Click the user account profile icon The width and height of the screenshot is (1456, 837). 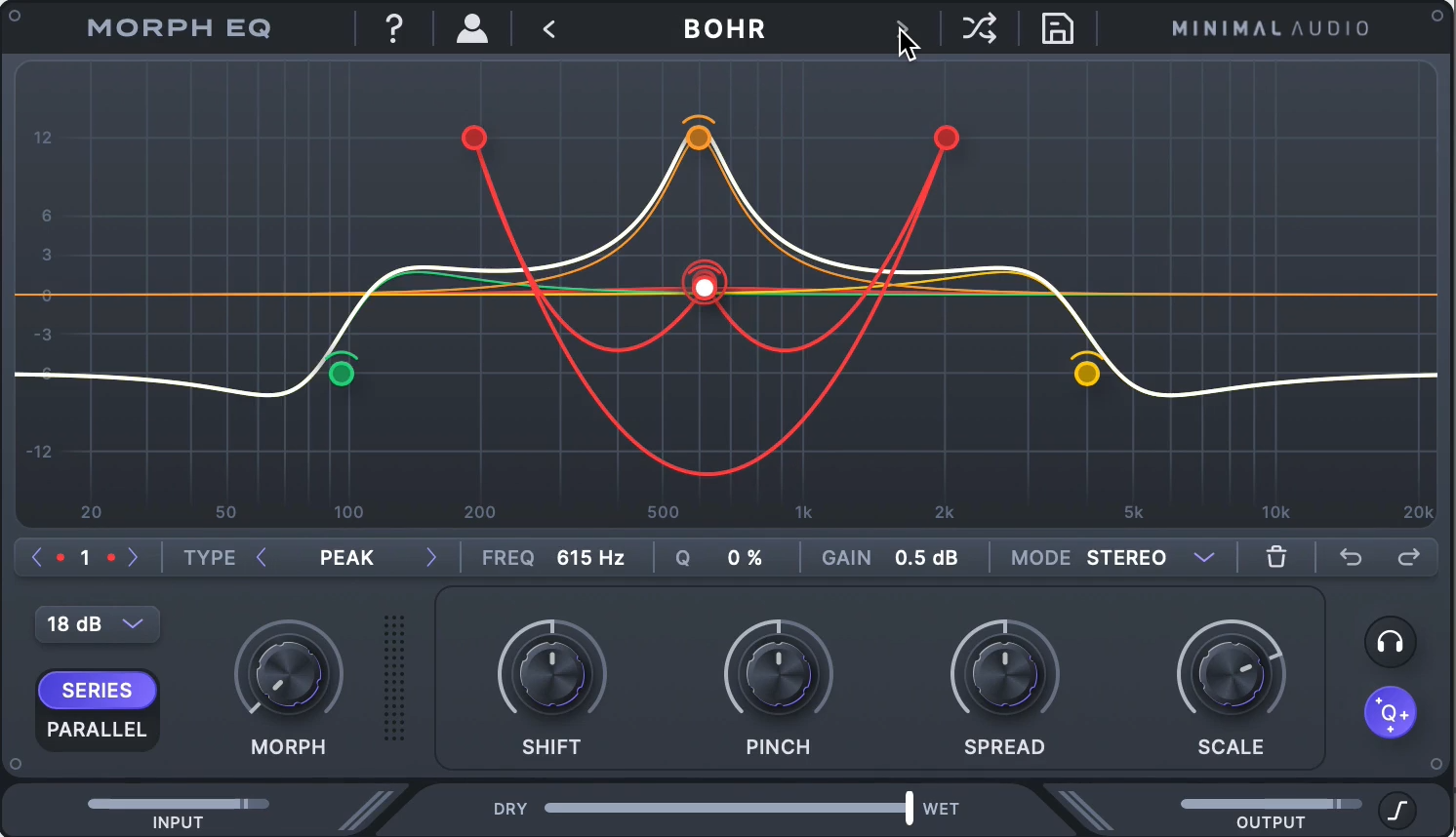click(472, 28)
